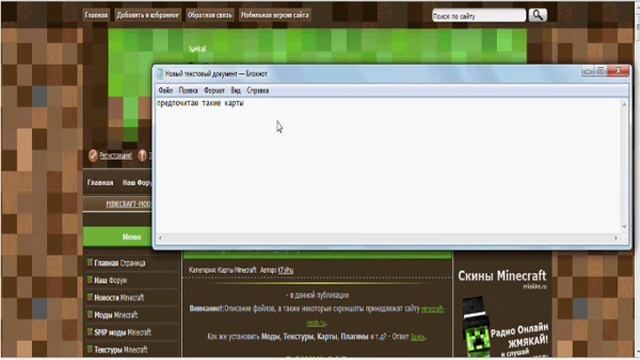This screenshot has height=360, width=640.
Task: Click Notepad horizontal scrollbar right arrow
Action: click(616, 238)
